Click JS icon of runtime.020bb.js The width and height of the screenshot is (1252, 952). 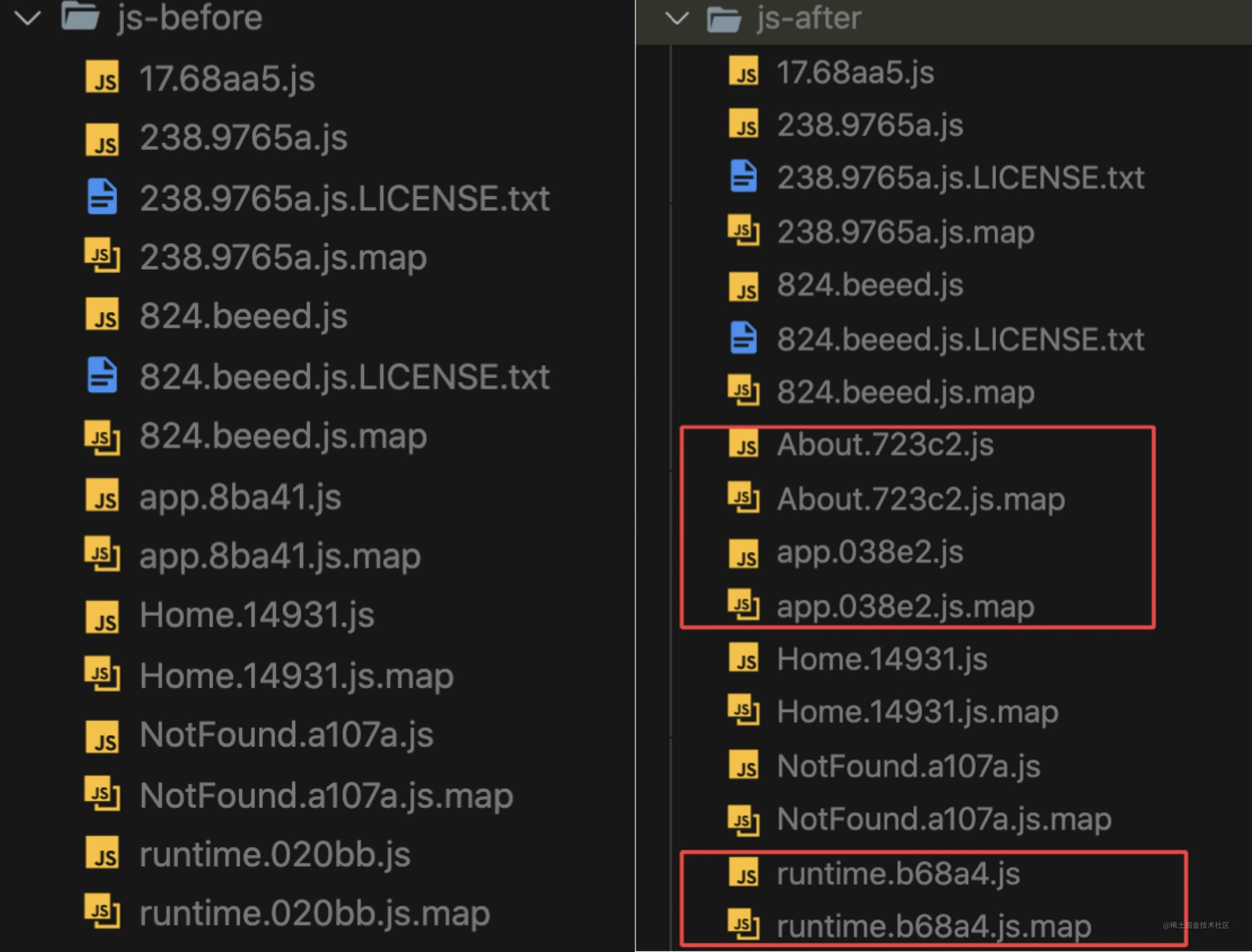103,852
